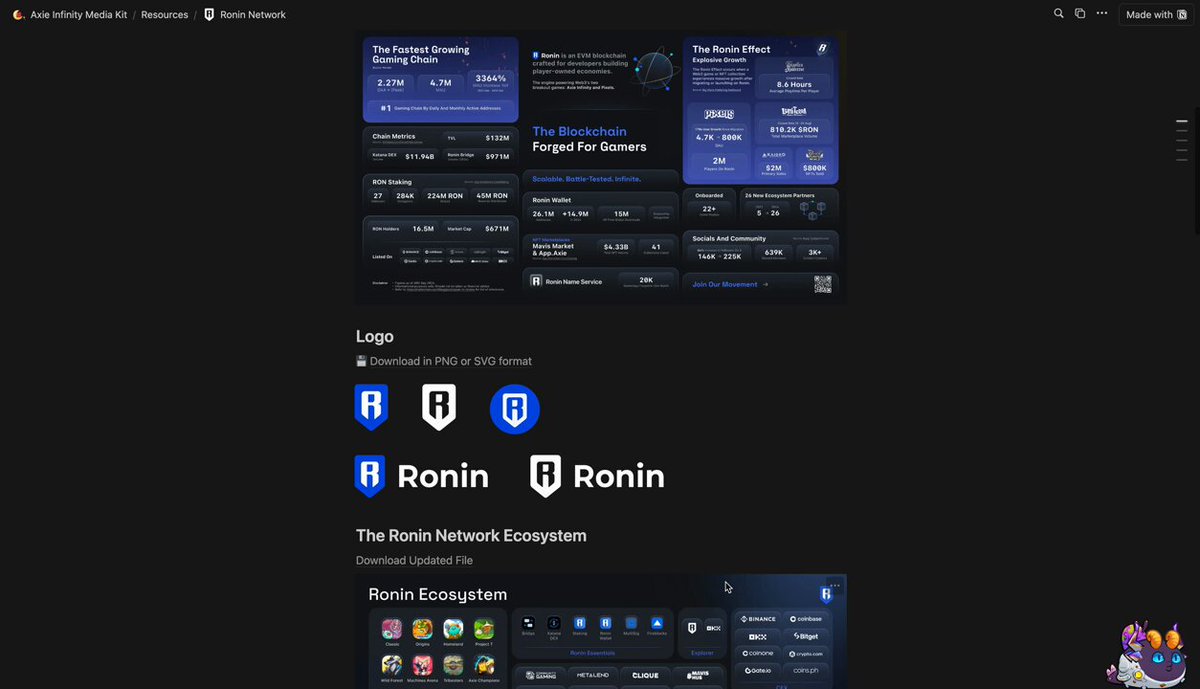The image size is (1200, 689).
Task: Select the Staking icon in Ronin Essentials
Action: click(x=580, y=622)
